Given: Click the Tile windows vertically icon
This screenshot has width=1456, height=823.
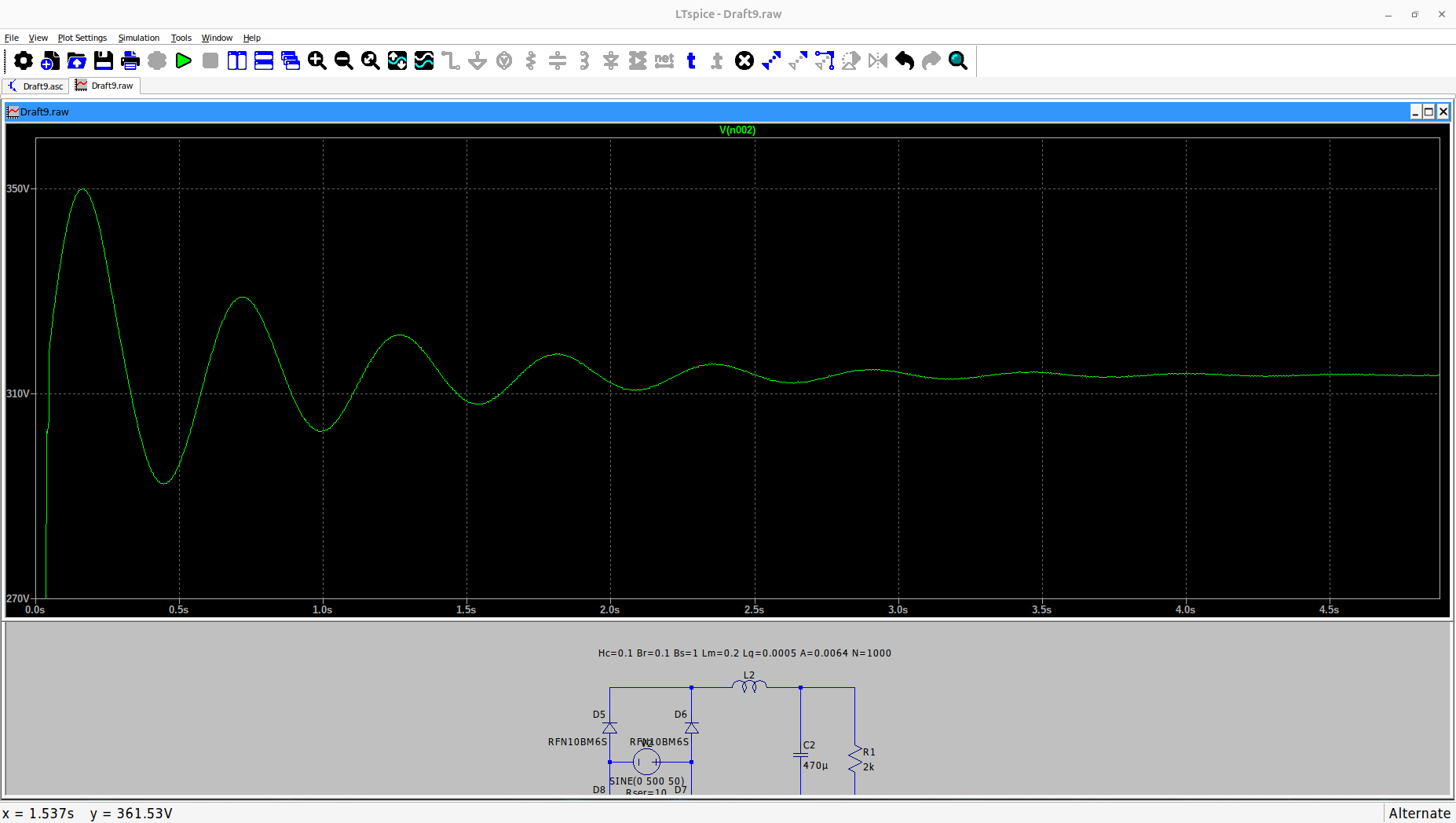Looking at the screenshot, I should pyautogui.click(x=237, y=60).
